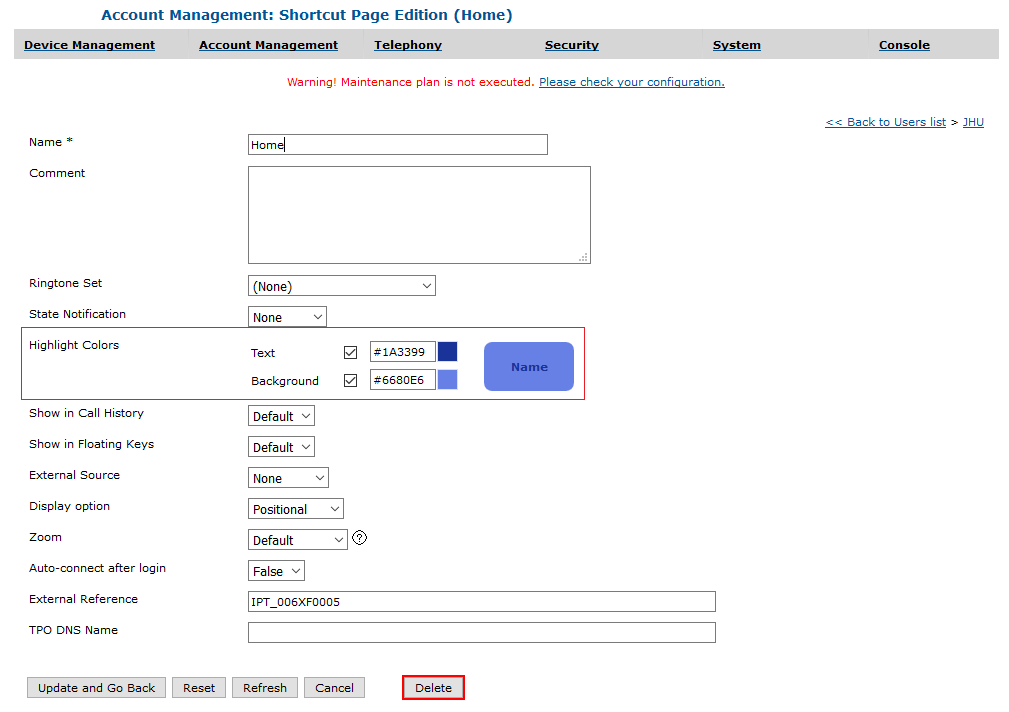Open the Auto-connect after login dropdown
Screen dimensions: 1009x712
point(277,570)
